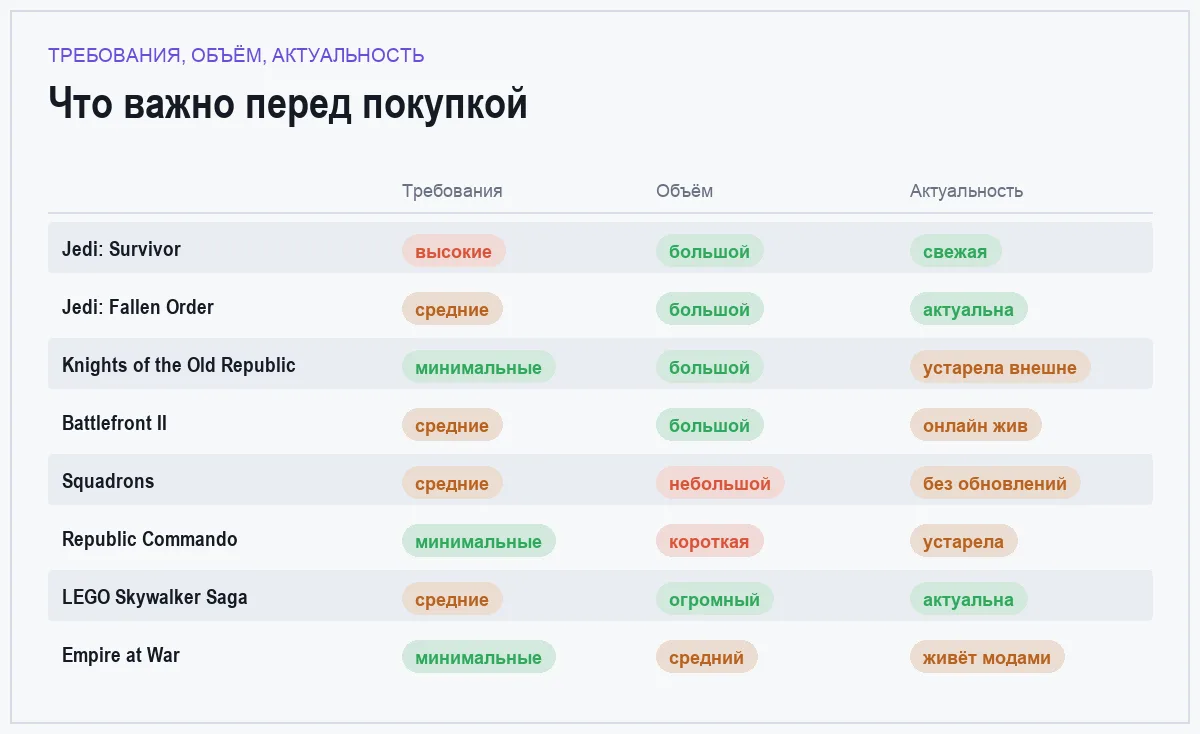This screenshot has width=1200, height=734.
Task: Click the "средние" badge in Squadrons row
Action: coord(452,483)
